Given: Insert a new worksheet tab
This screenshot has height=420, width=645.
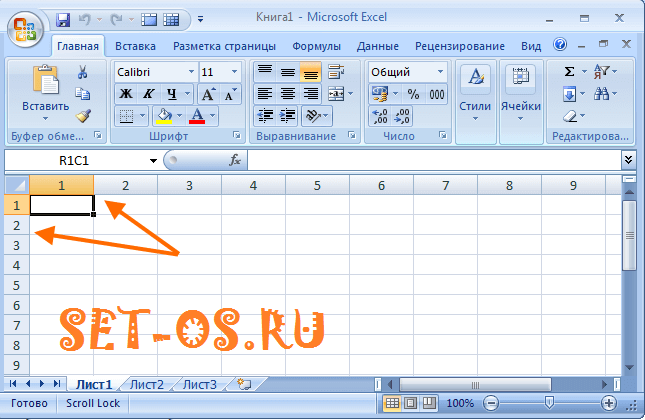Looking at the screenshot, I should pos(244,384).
